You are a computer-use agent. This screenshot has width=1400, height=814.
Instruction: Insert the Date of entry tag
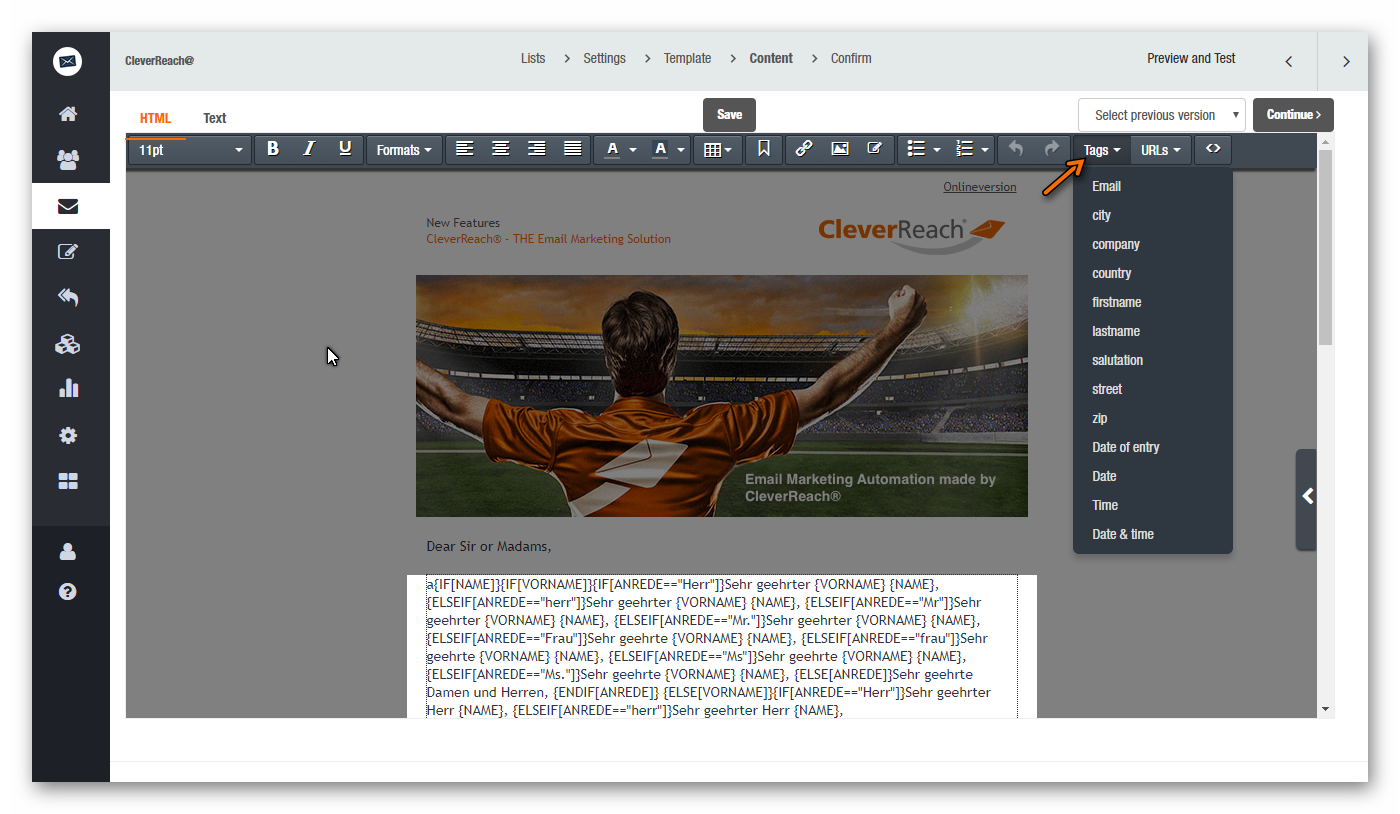coord(1153,447)
